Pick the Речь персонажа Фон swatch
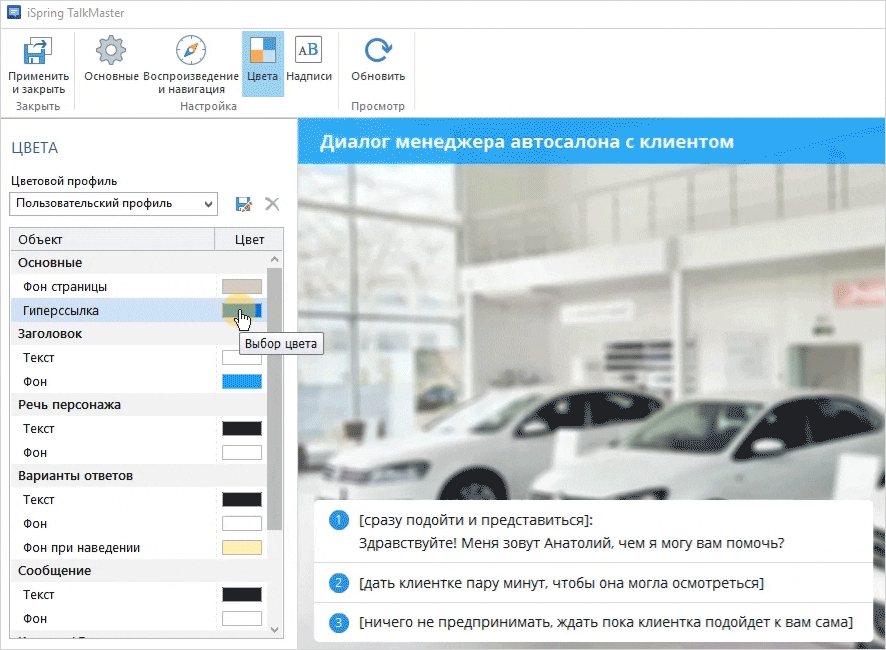 click(x=242, y=452)
